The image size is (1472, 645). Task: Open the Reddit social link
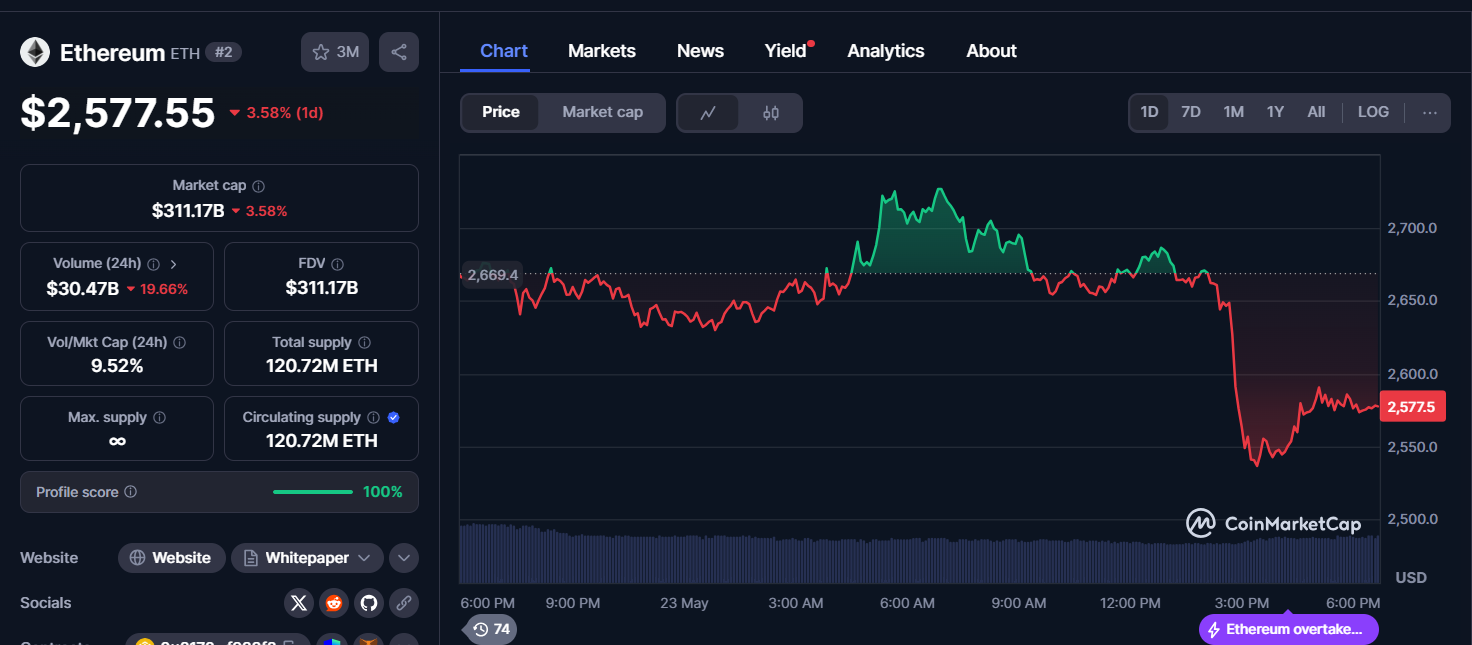pyautogui.click(x=334, y=603)
